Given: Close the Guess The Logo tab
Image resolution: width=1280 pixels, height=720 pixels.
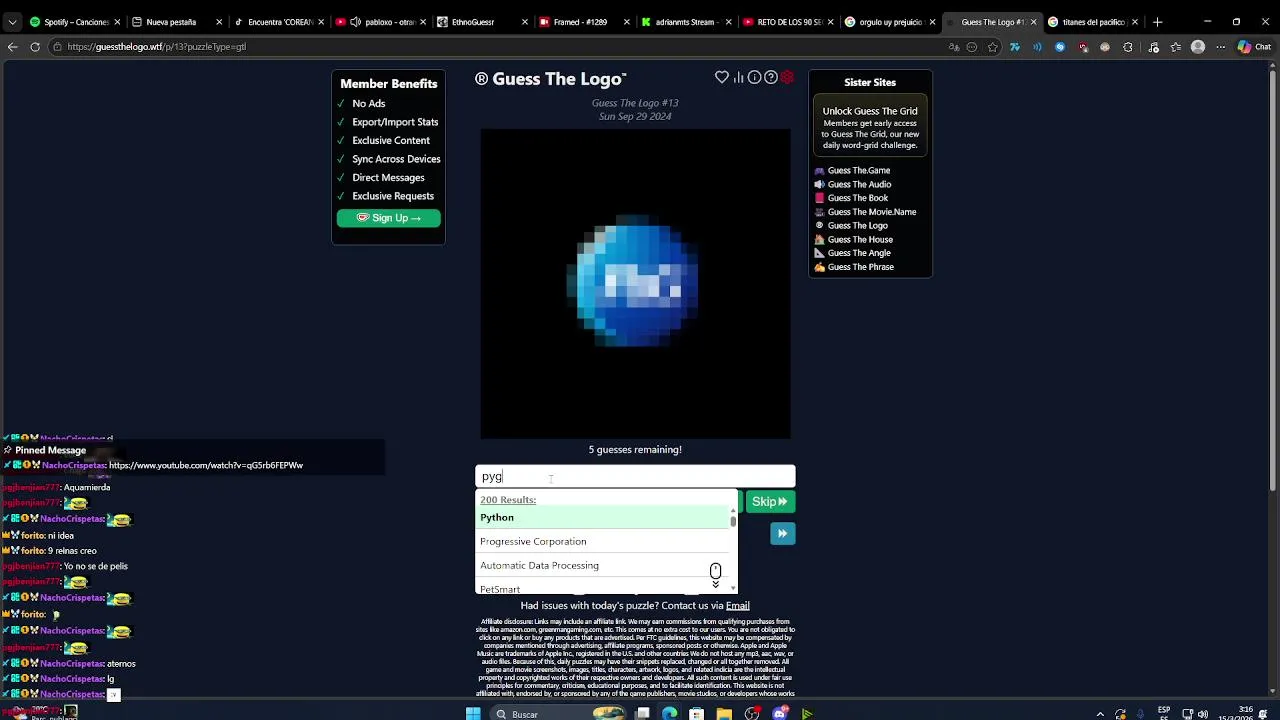Looking at the screenshot, I should click(x=1033, y=22).
